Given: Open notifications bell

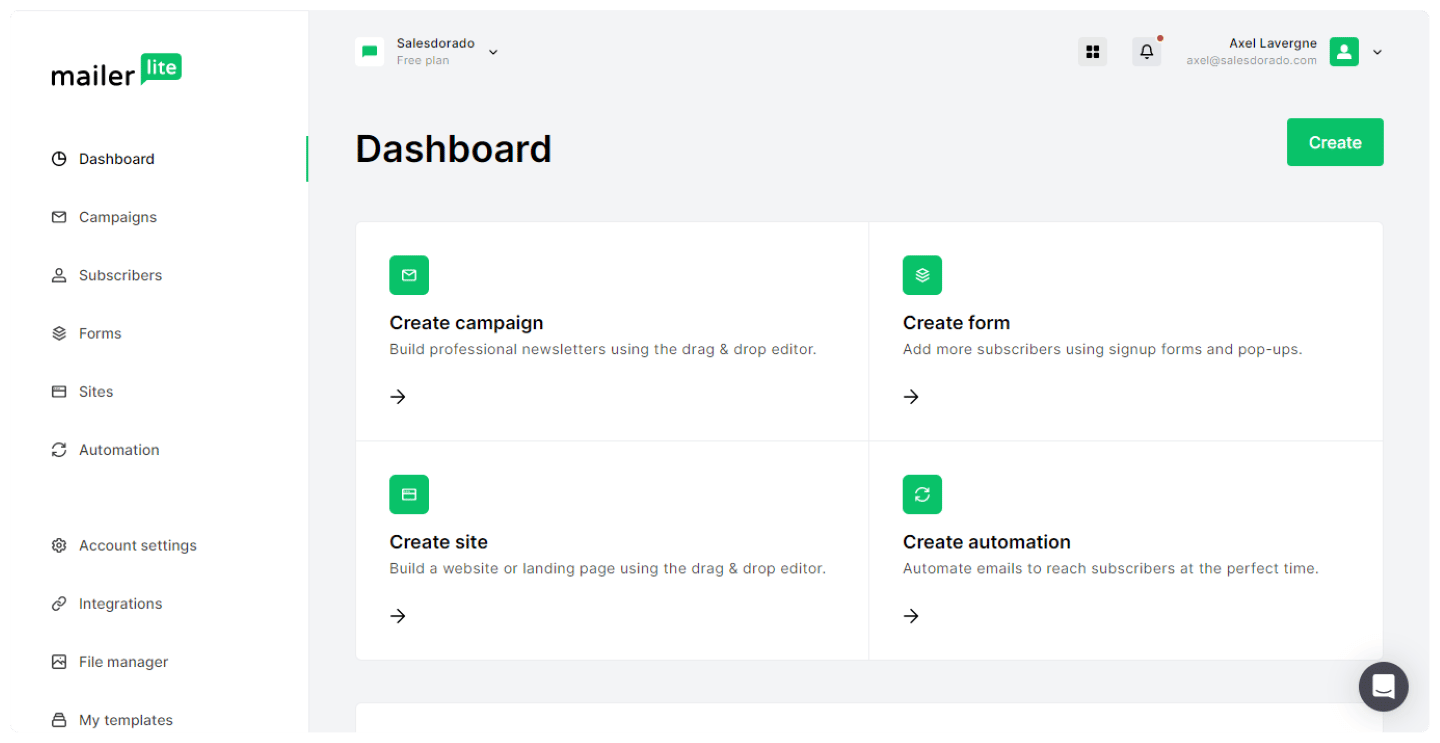Looking at the screenshot, I should click(x=1147, y=52).
